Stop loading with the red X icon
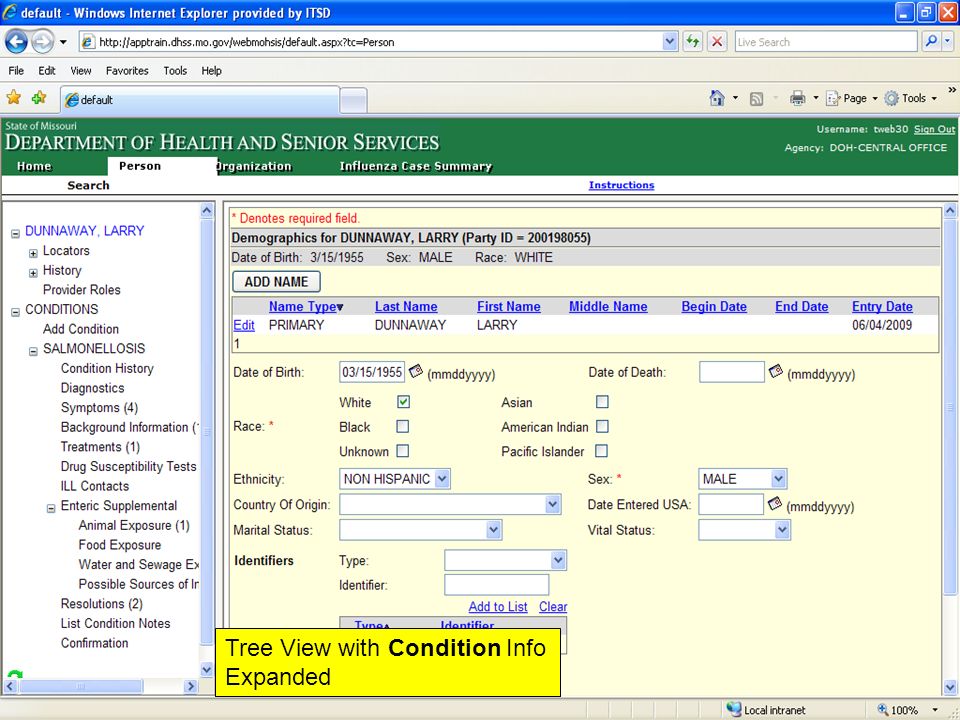 (x=717, y=42)
